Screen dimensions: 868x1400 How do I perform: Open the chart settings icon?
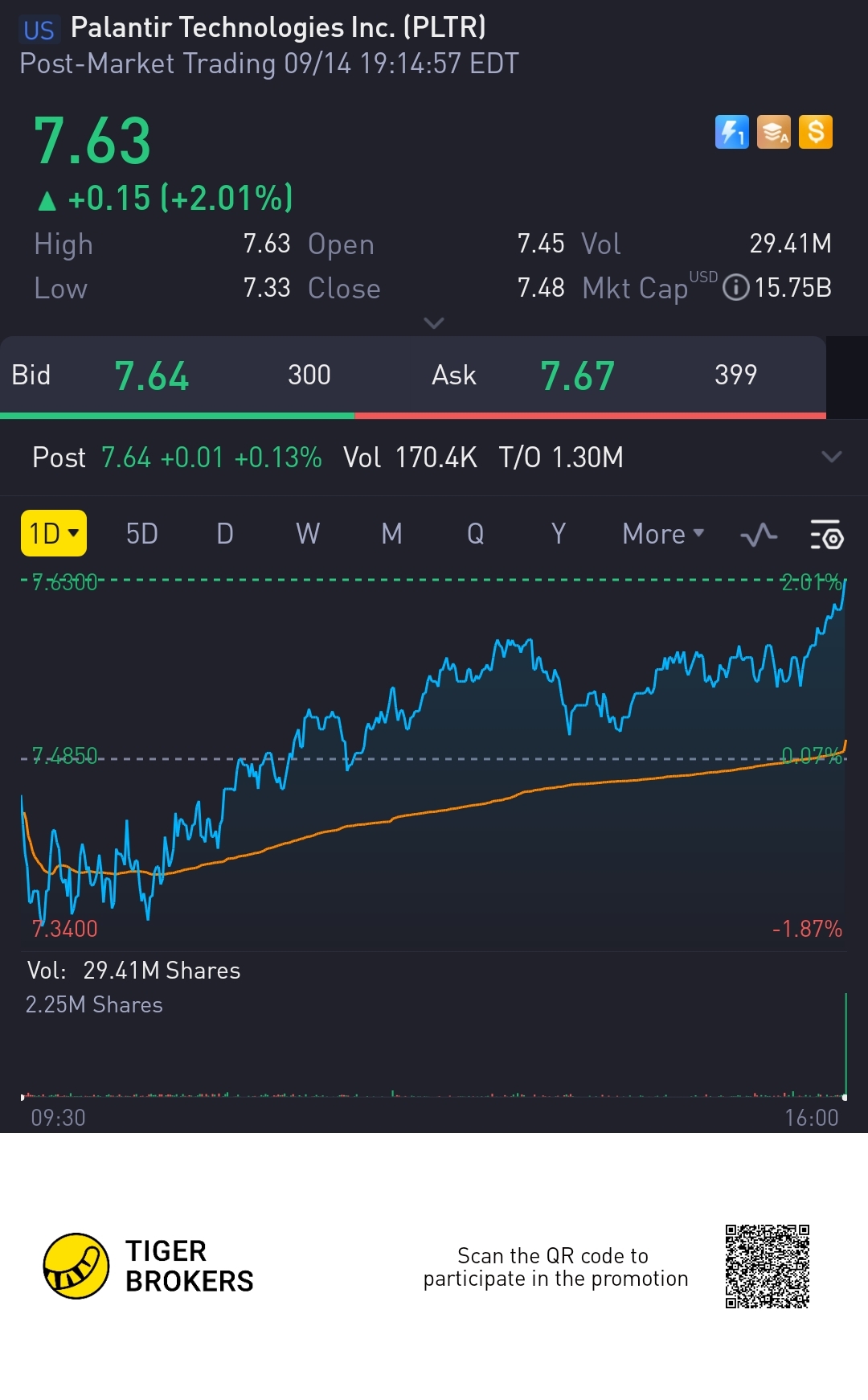pos(826,535)
